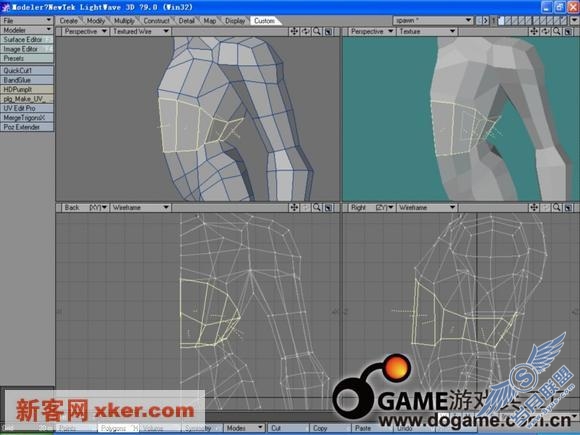Open the Textured Wire display mode dropdown
580x435 pixels.
(141, 31)
